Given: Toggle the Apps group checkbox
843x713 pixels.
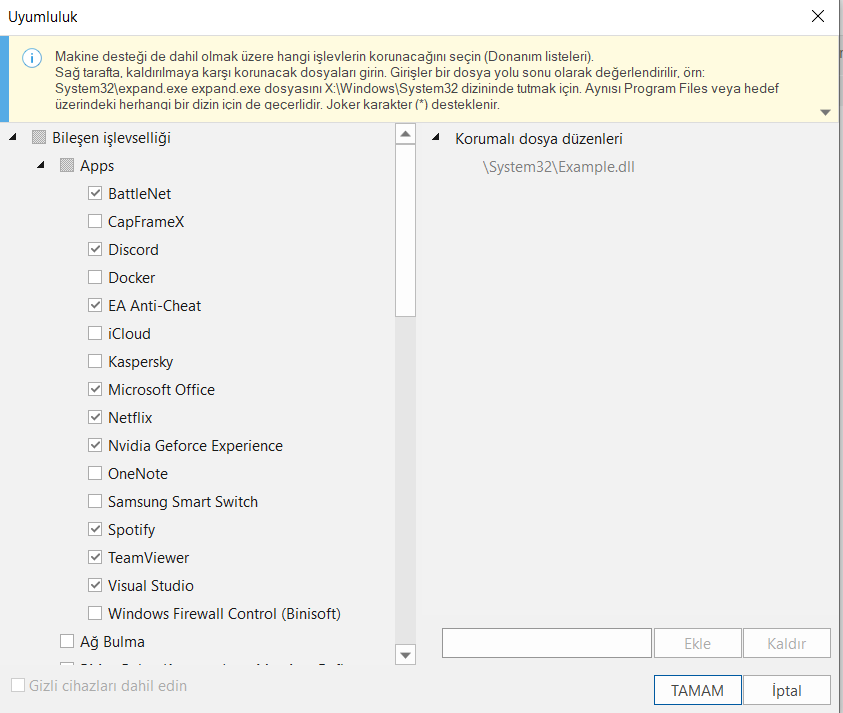Looking at the screenshot, I should (67, 165).
